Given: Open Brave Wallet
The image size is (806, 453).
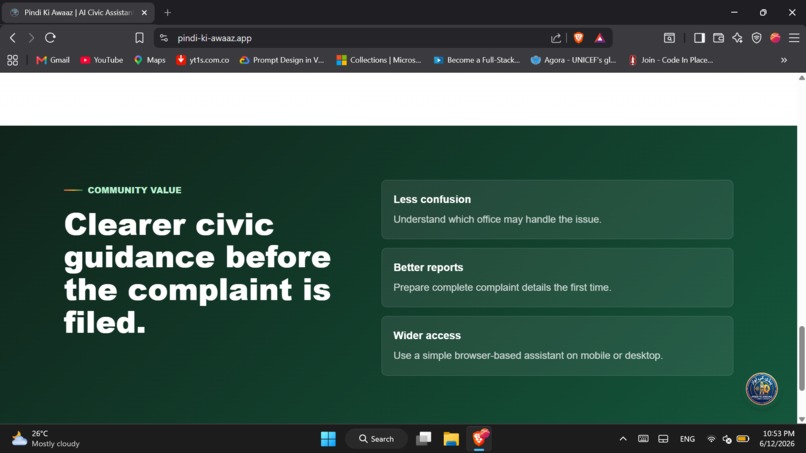Looking at the screenshot, I should pyautogui.click(x=718, y=38).
